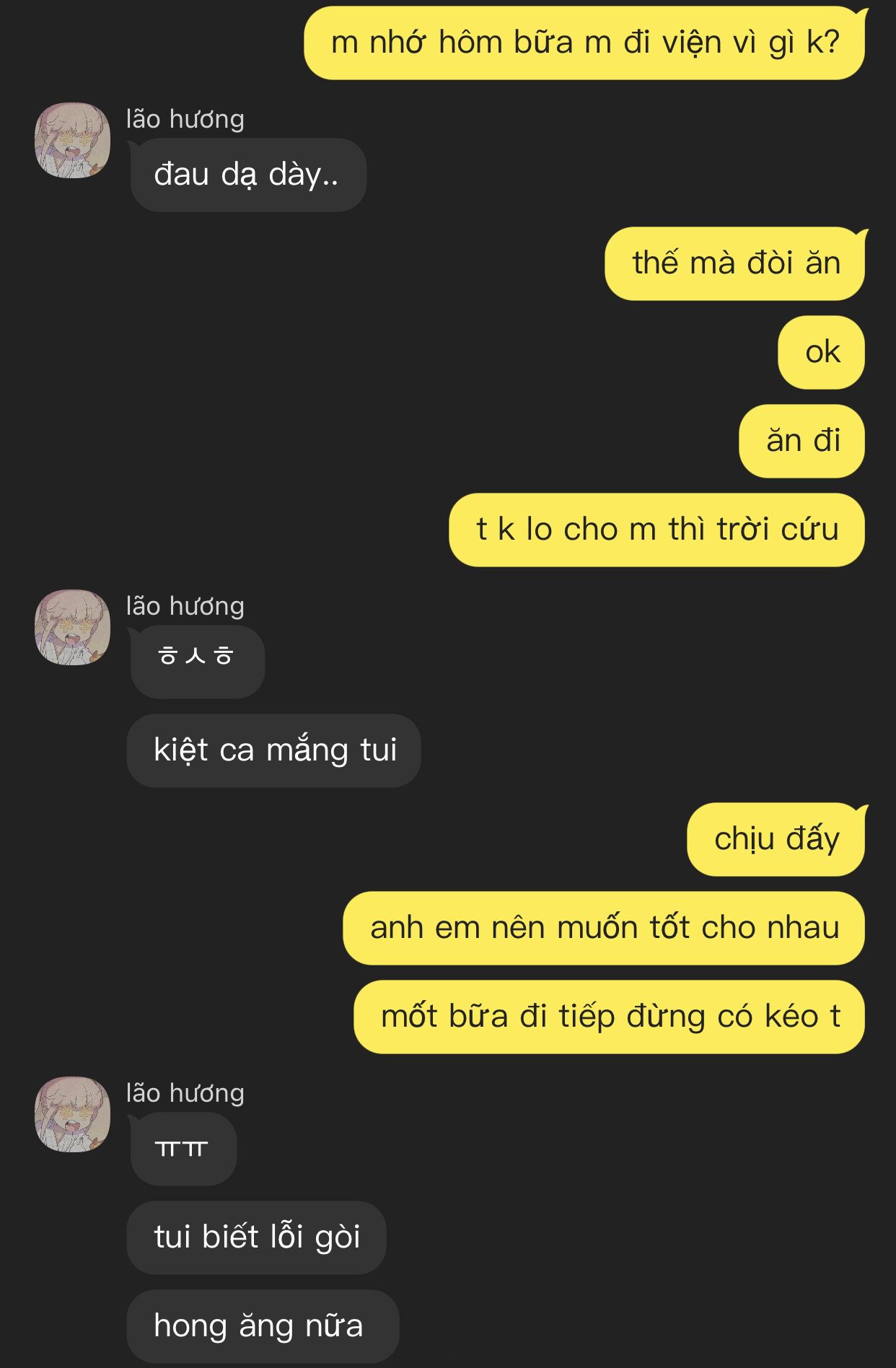The image size is (896, 1368).
Task: Tap the sender name "lão hương" above "đau dạ dày.."
Action: 185,119
